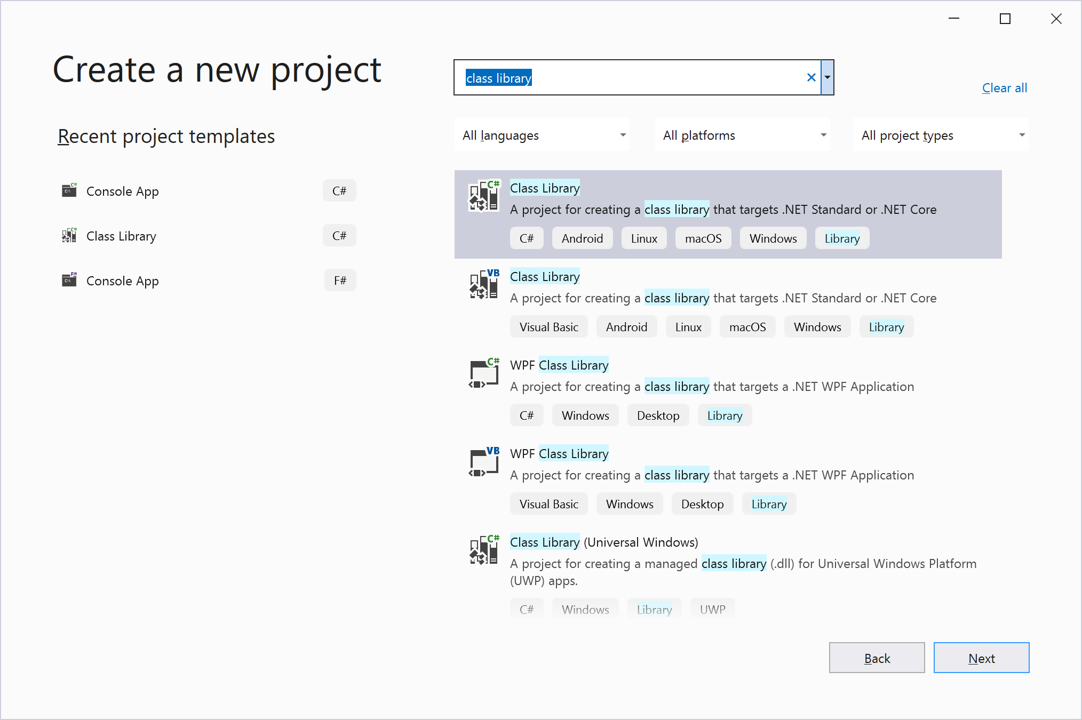Open the All languages filter dropdown

(544, 135)
